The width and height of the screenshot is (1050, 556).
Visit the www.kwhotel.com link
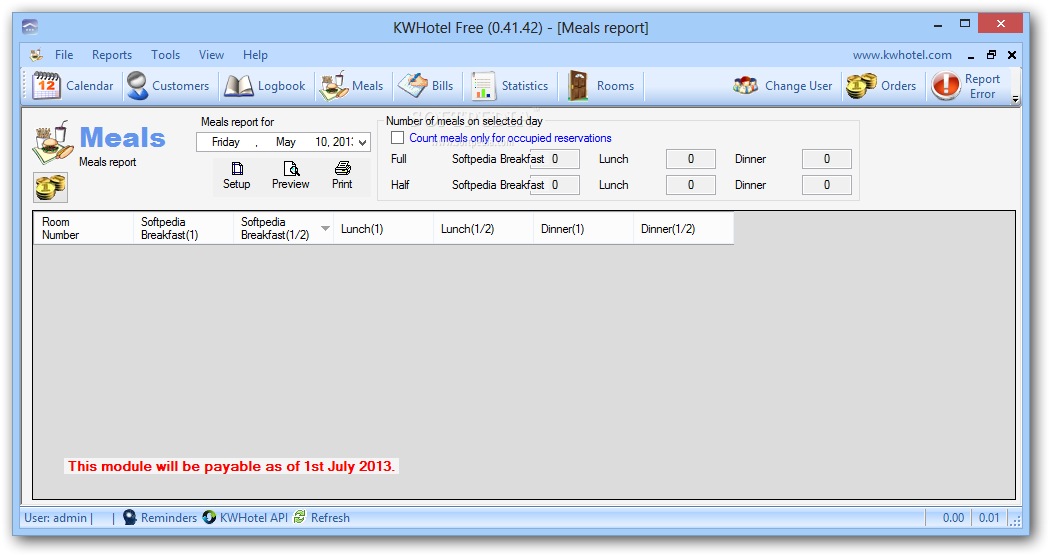pos(902,55)
